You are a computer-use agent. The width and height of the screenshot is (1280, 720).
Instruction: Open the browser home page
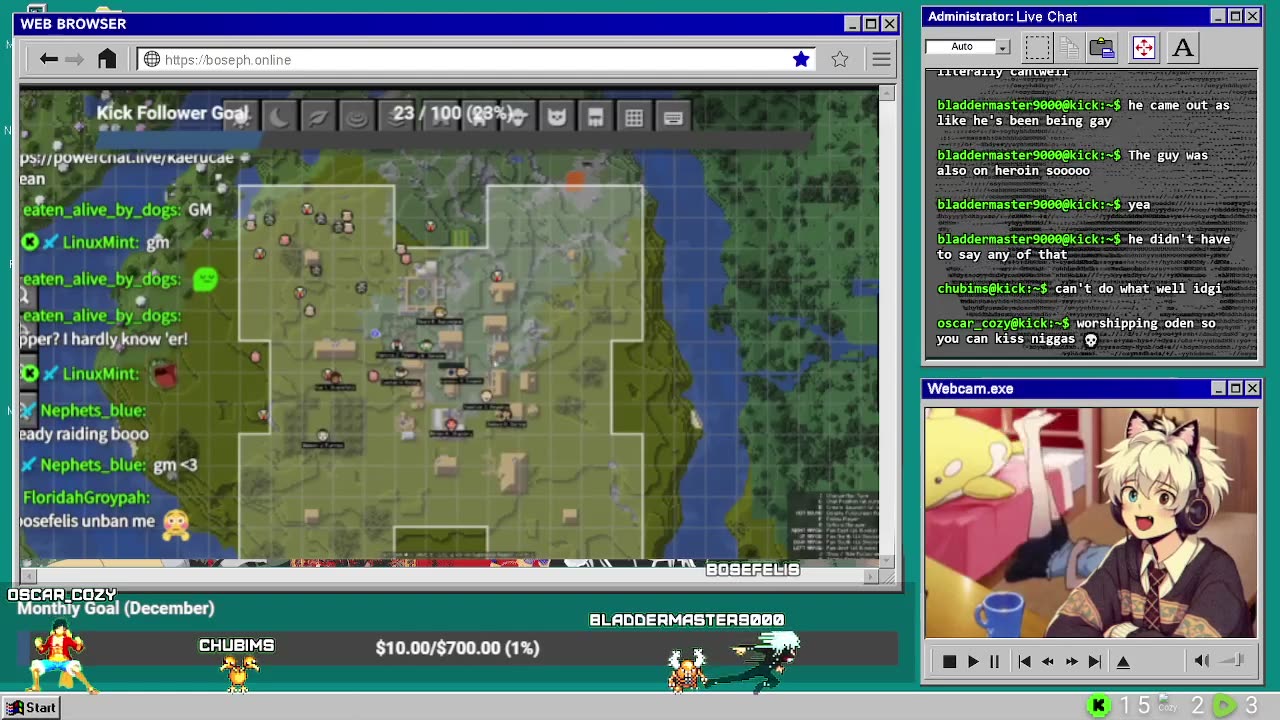(107, 59)
